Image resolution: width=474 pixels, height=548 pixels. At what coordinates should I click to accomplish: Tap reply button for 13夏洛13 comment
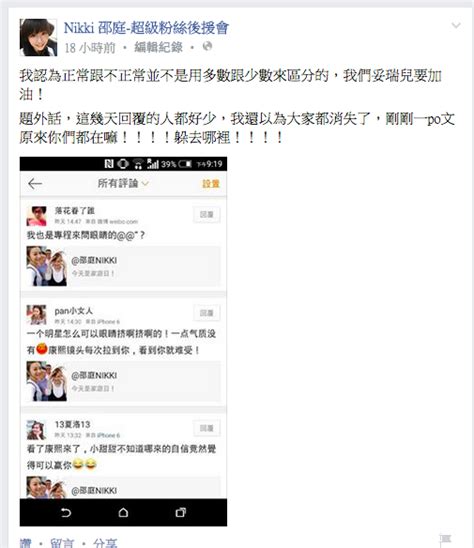pyautogui.click(x=207, y=428)
